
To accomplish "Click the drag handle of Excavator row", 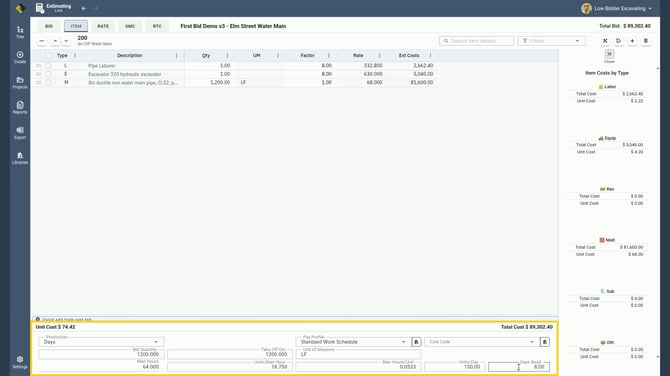I will [x=38, y=74].
